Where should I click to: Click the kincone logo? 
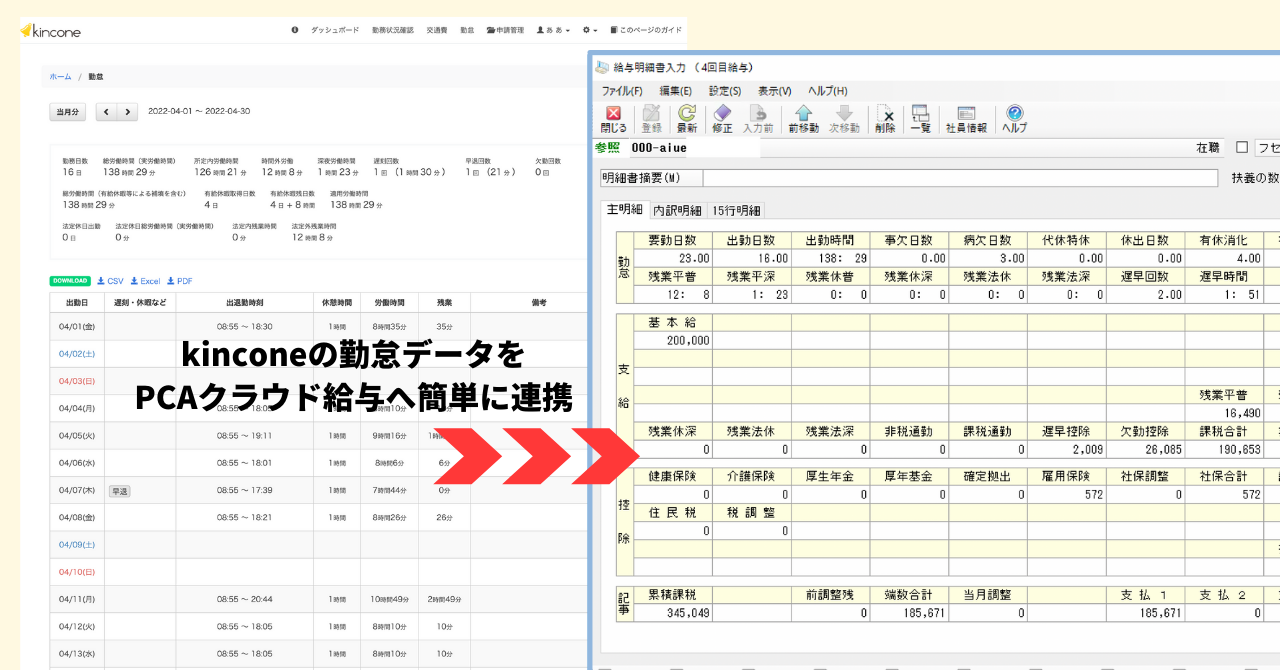(50, 31)
